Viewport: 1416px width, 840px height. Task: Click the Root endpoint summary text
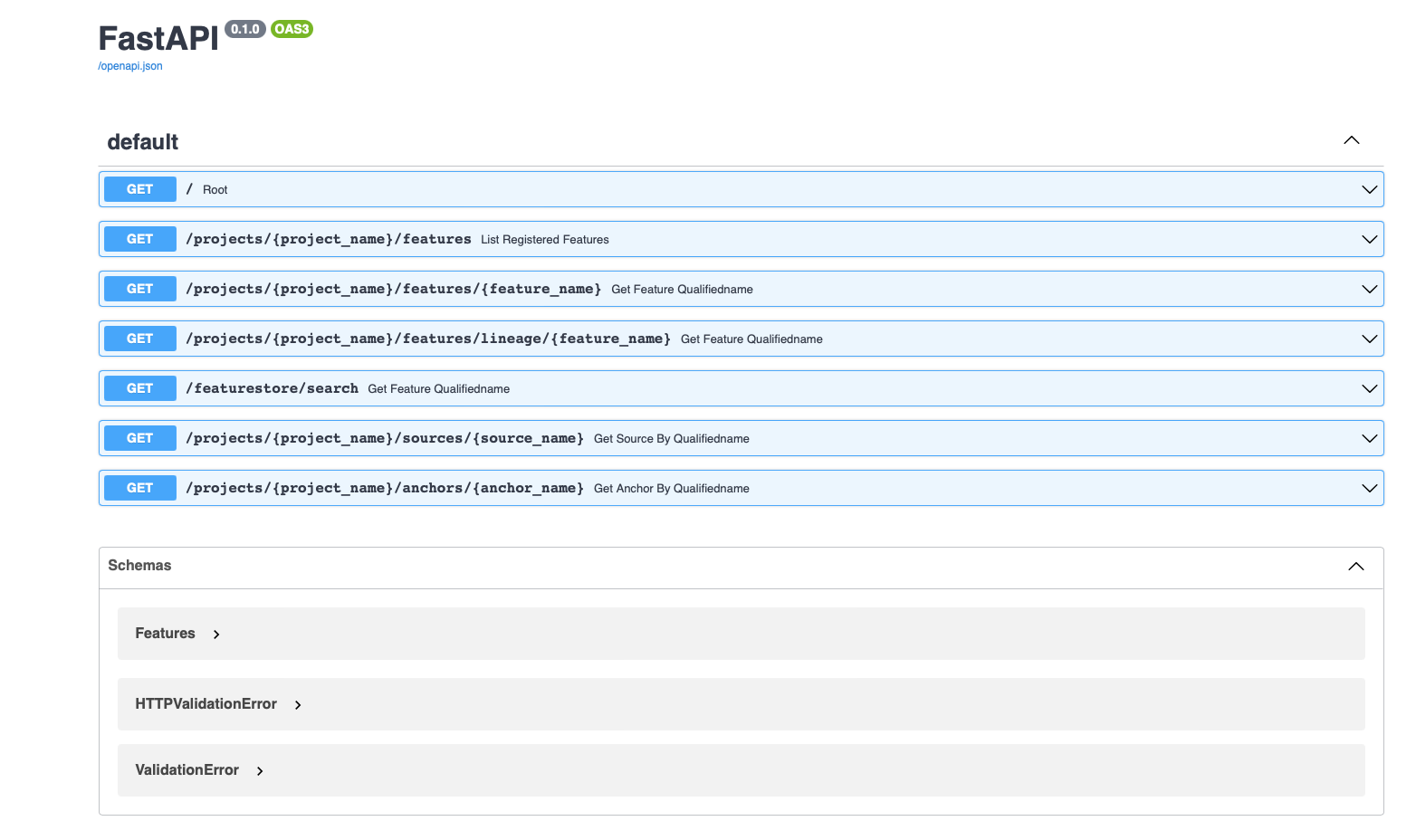[x=215, y=189]
